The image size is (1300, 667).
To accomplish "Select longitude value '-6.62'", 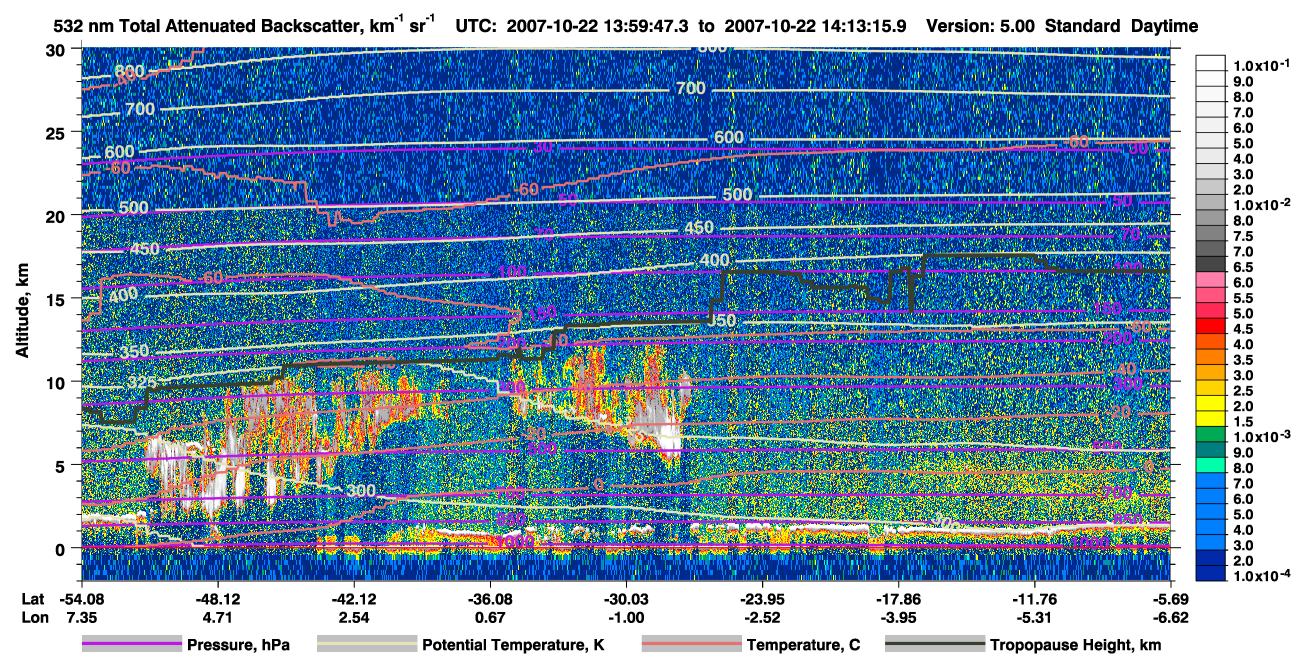I will tap(1171, 618).
